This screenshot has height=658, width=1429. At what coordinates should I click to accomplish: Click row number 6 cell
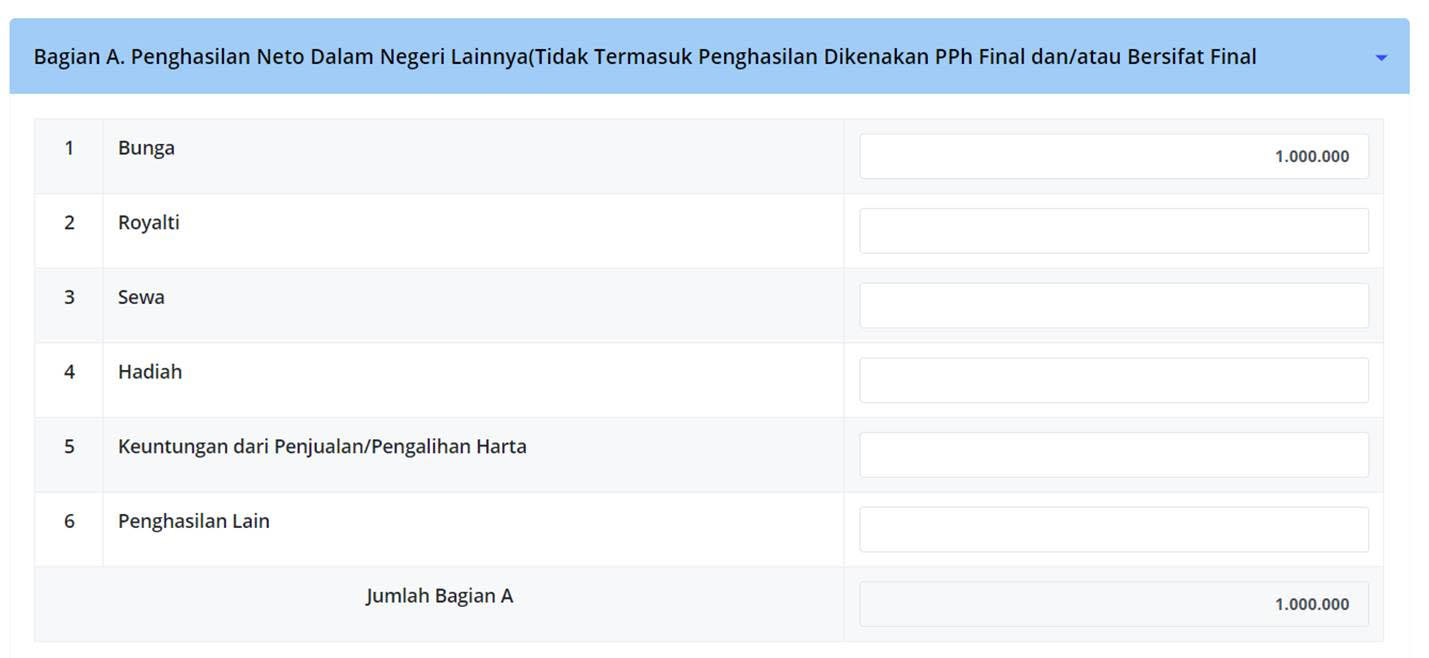pos(69,521)
